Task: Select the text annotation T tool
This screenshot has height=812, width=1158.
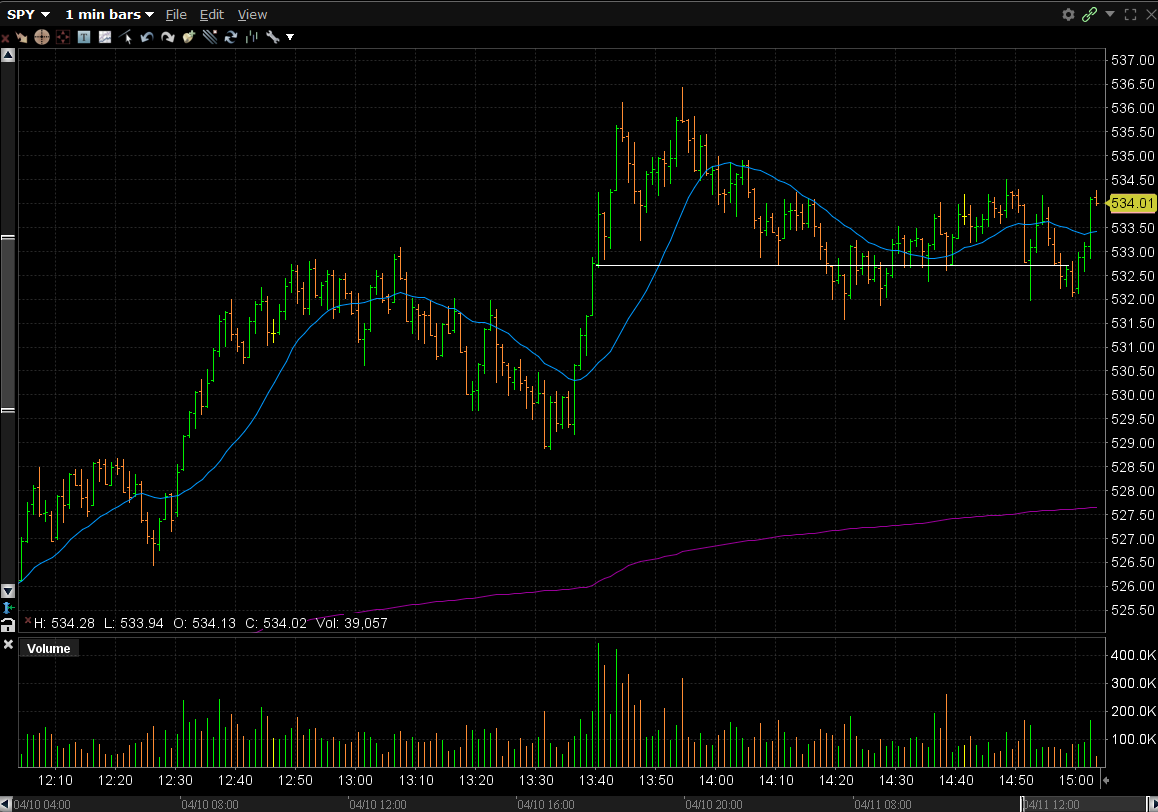Action: click(x=84, y=37)
